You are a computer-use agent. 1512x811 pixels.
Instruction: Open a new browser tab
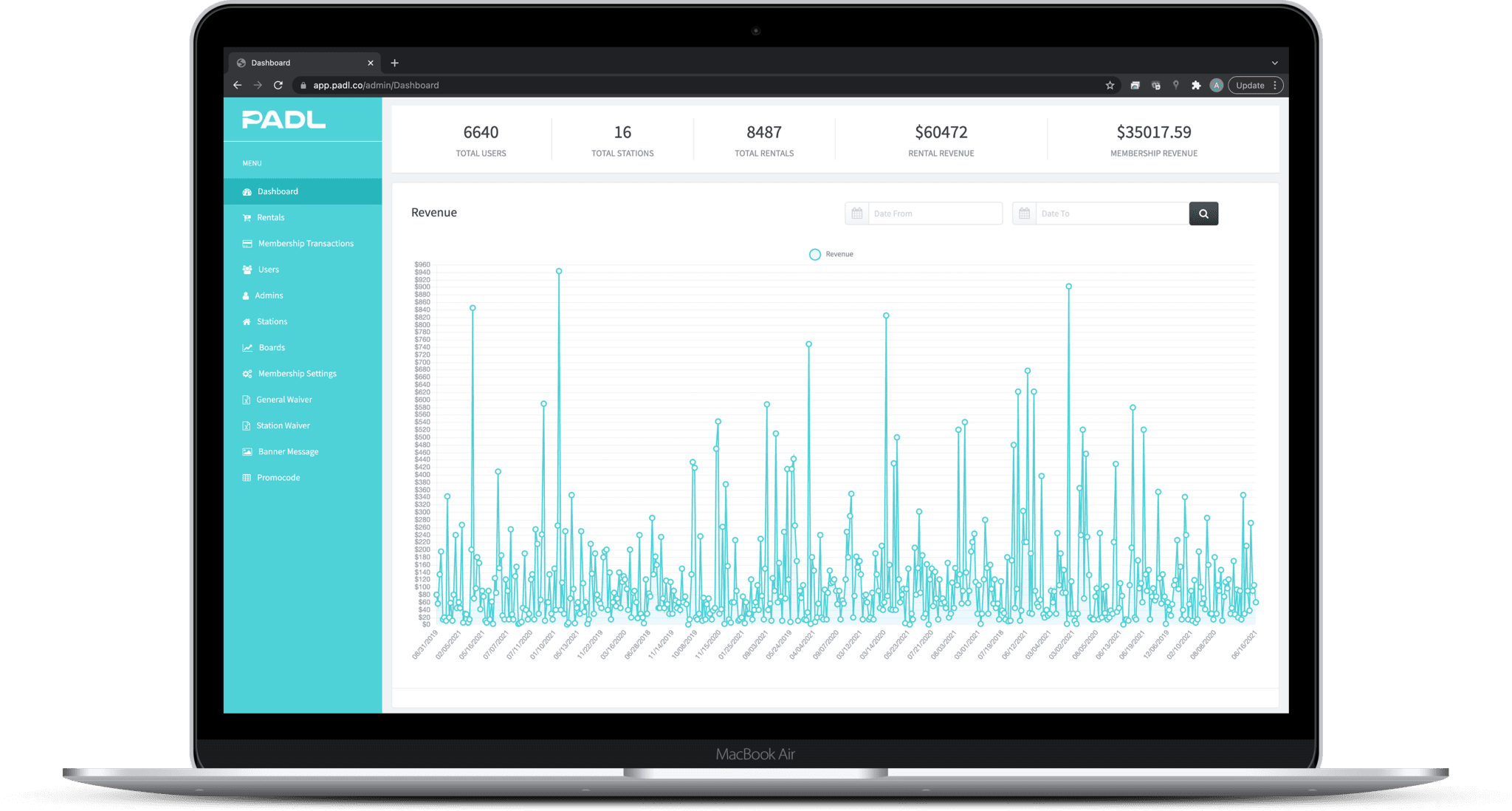(394, 63)
